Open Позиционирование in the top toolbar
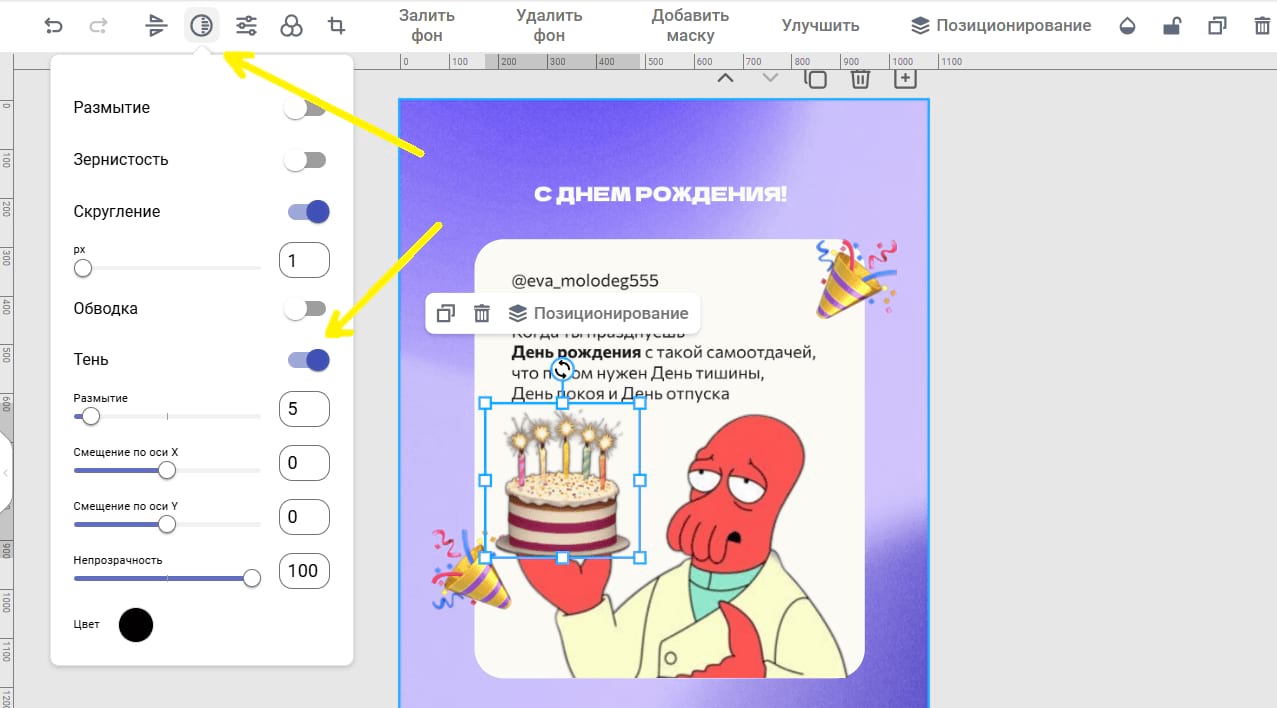 (1001, 26)
